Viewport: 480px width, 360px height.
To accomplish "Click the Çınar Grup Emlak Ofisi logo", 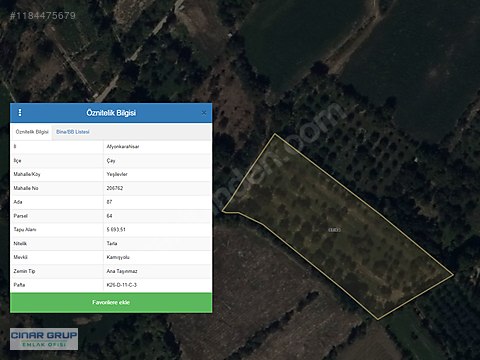I will click(44, 339).
